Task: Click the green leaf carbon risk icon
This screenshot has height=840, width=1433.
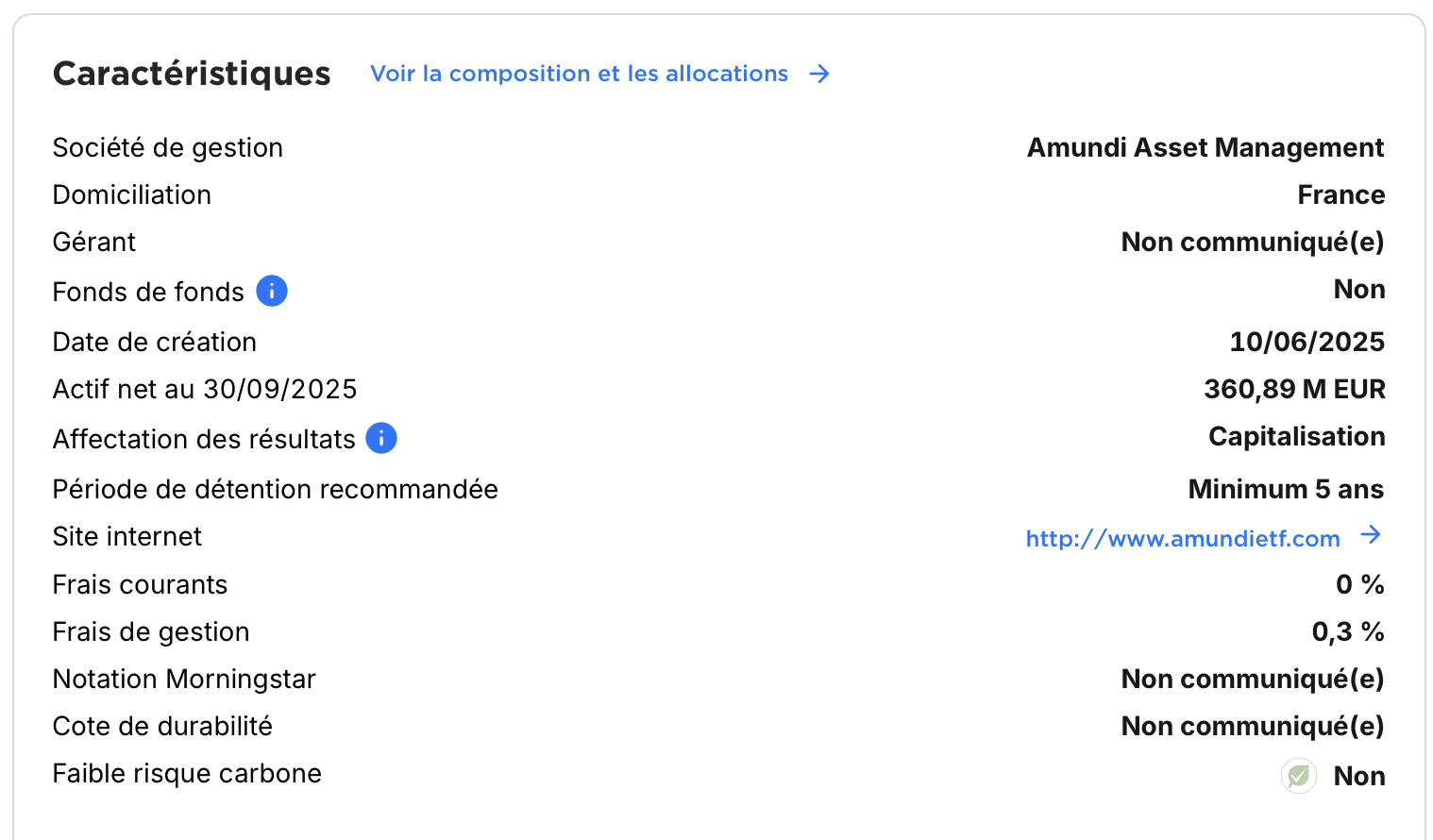Action: point(1299,776)
